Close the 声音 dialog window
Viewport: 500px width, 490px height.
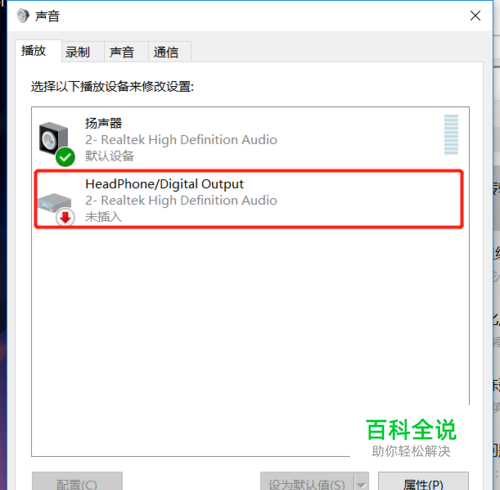(x=475, y=16)
